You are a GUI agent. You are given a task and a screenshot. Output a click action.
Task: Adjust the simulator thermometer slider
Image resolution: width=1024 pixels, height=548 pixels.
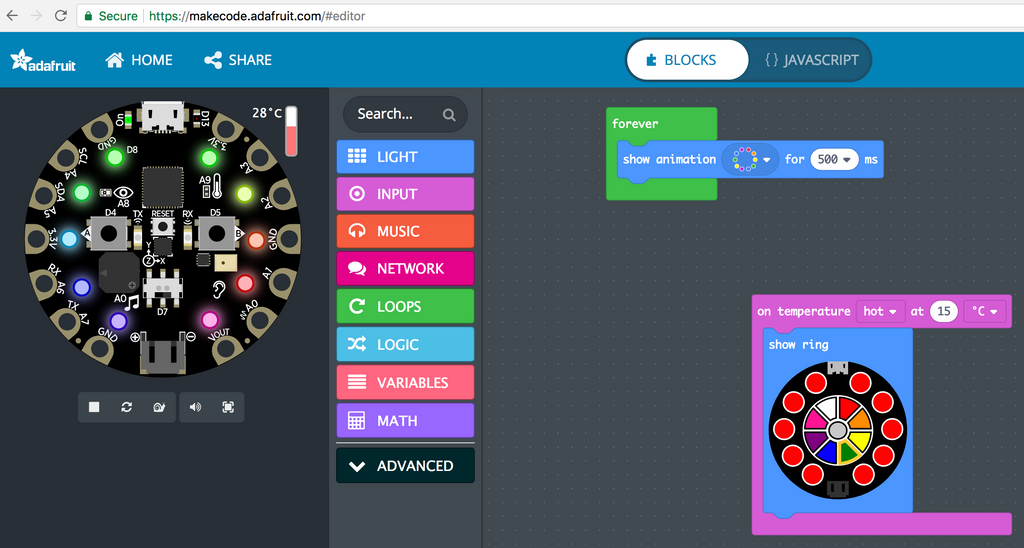[x=292, y=132]
